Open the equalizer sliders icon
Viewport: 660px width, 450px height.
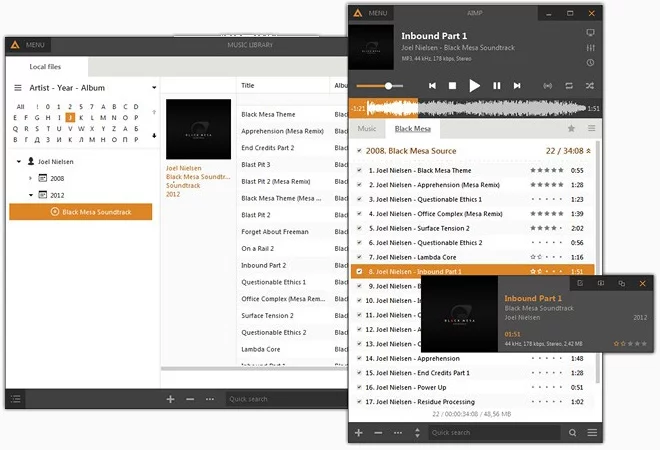[590, 47]
